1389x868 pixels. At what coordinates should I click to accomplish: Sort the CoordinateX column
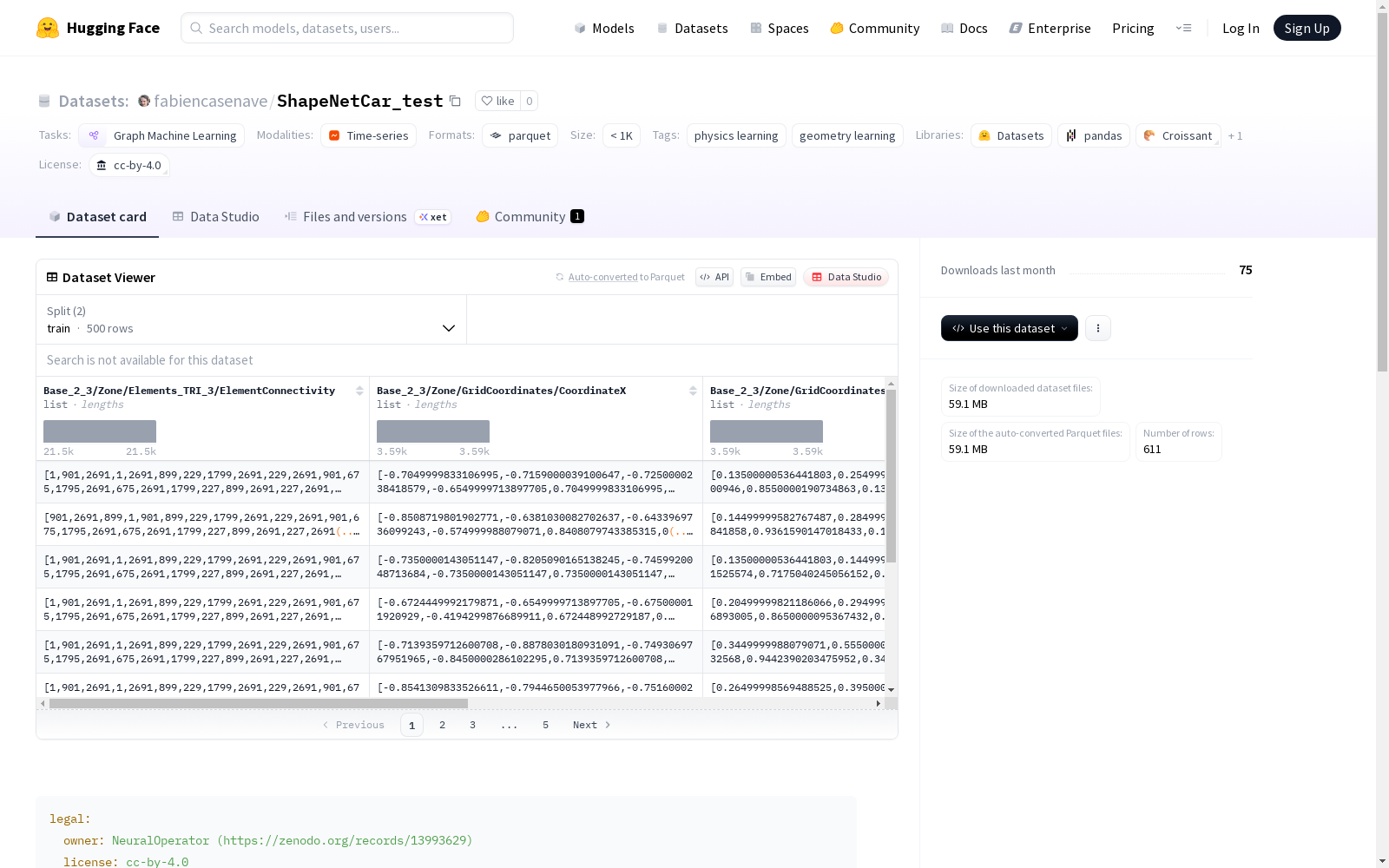pos(693,391)
